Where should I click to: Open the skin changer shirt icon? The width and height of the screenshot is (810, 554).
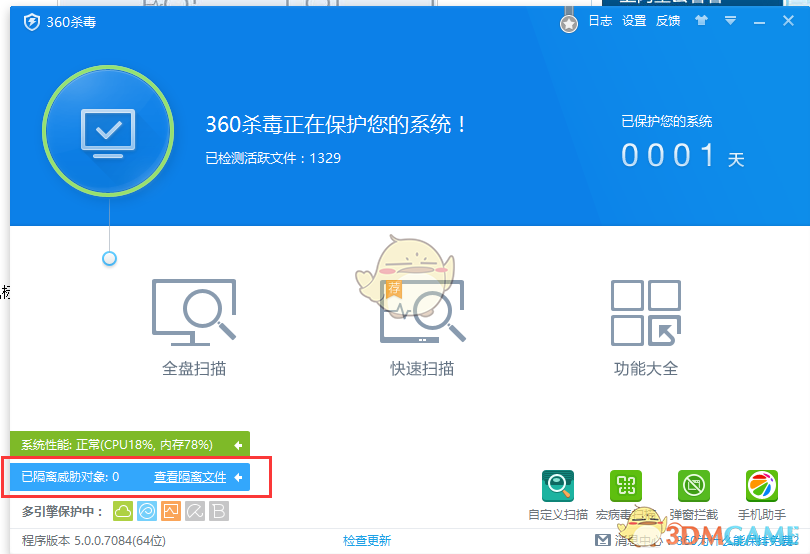click(701, 21)
